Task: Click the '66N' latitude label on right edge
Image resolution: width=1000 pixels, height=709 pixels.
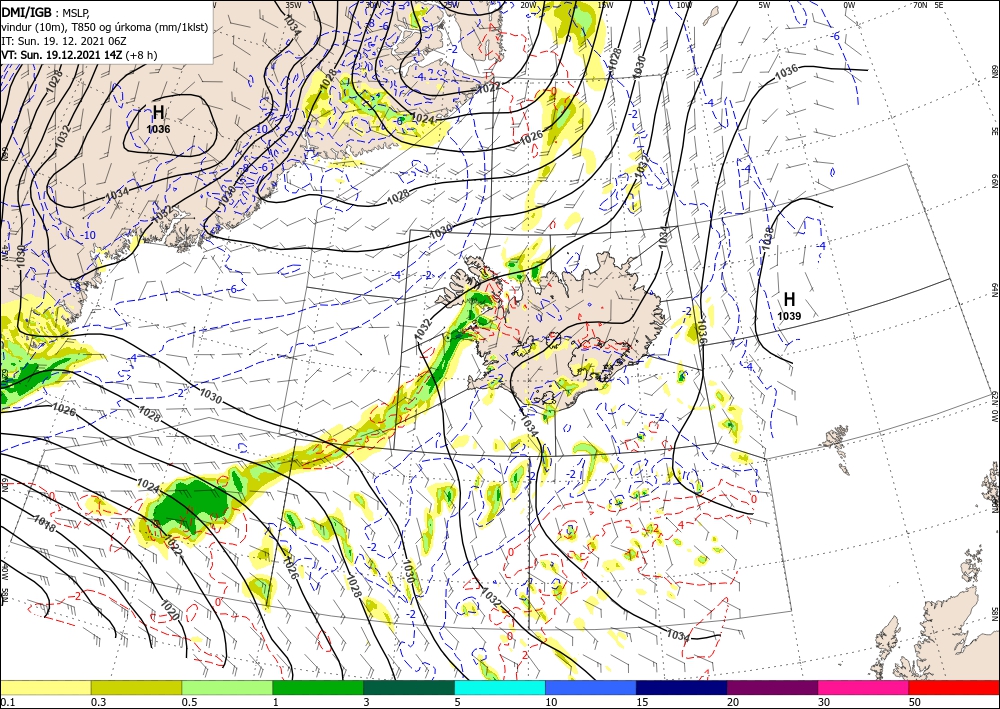Action: (995, 182)
